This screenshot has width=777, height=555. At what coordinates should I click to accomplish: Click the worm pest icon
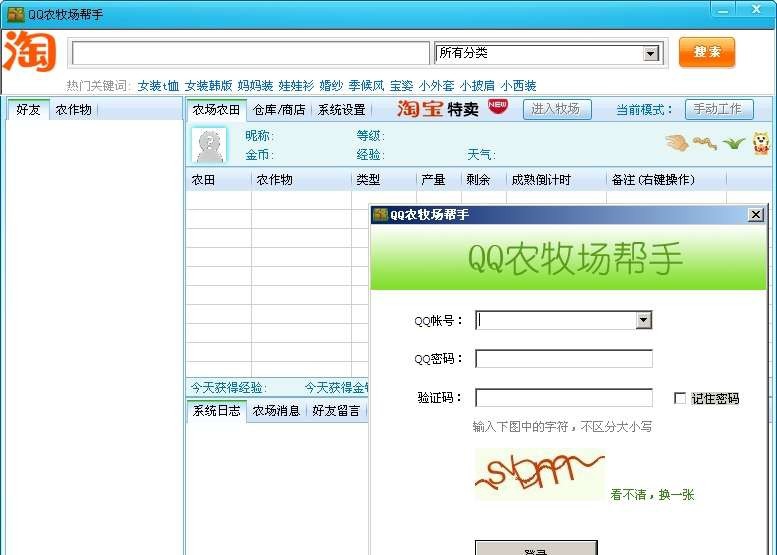tap(705, 143)
